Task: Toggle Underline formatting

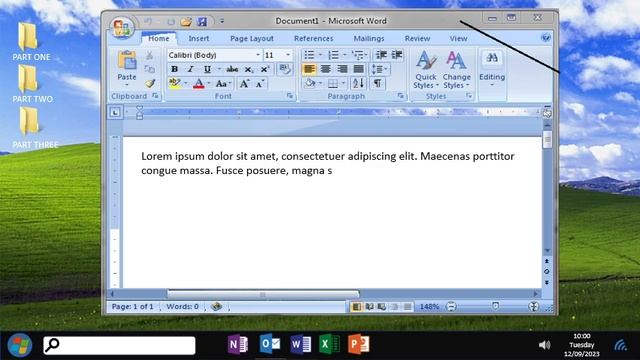Action: point(207,69)
